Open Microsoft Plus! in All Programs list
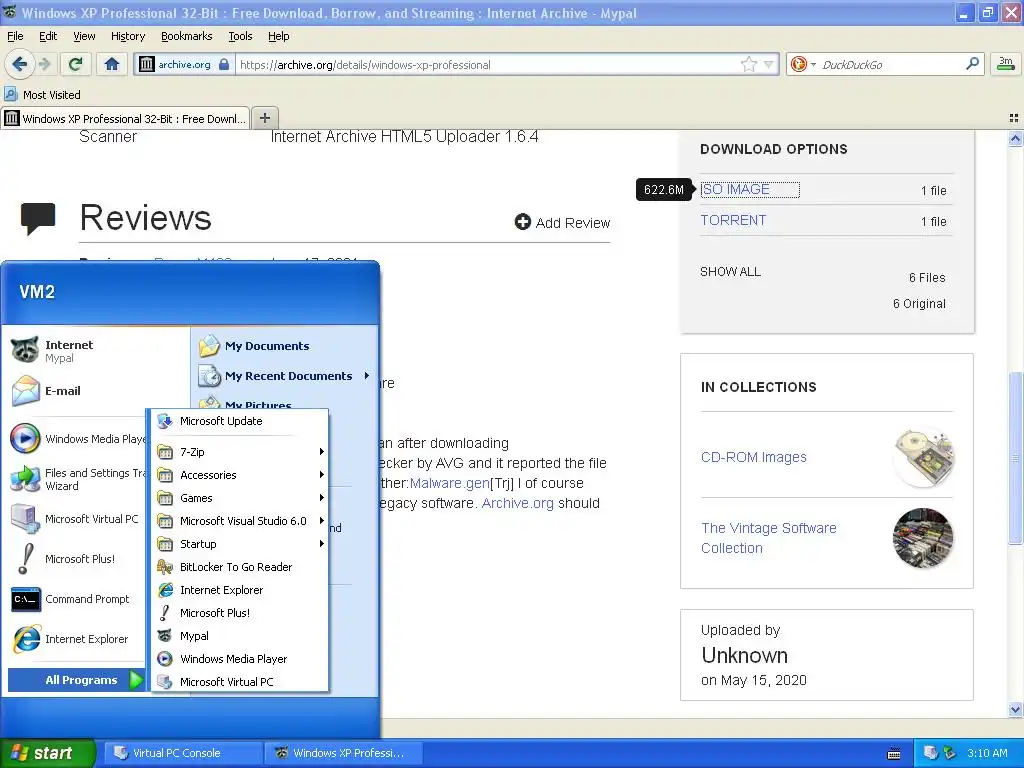 [x=240, y=613]
